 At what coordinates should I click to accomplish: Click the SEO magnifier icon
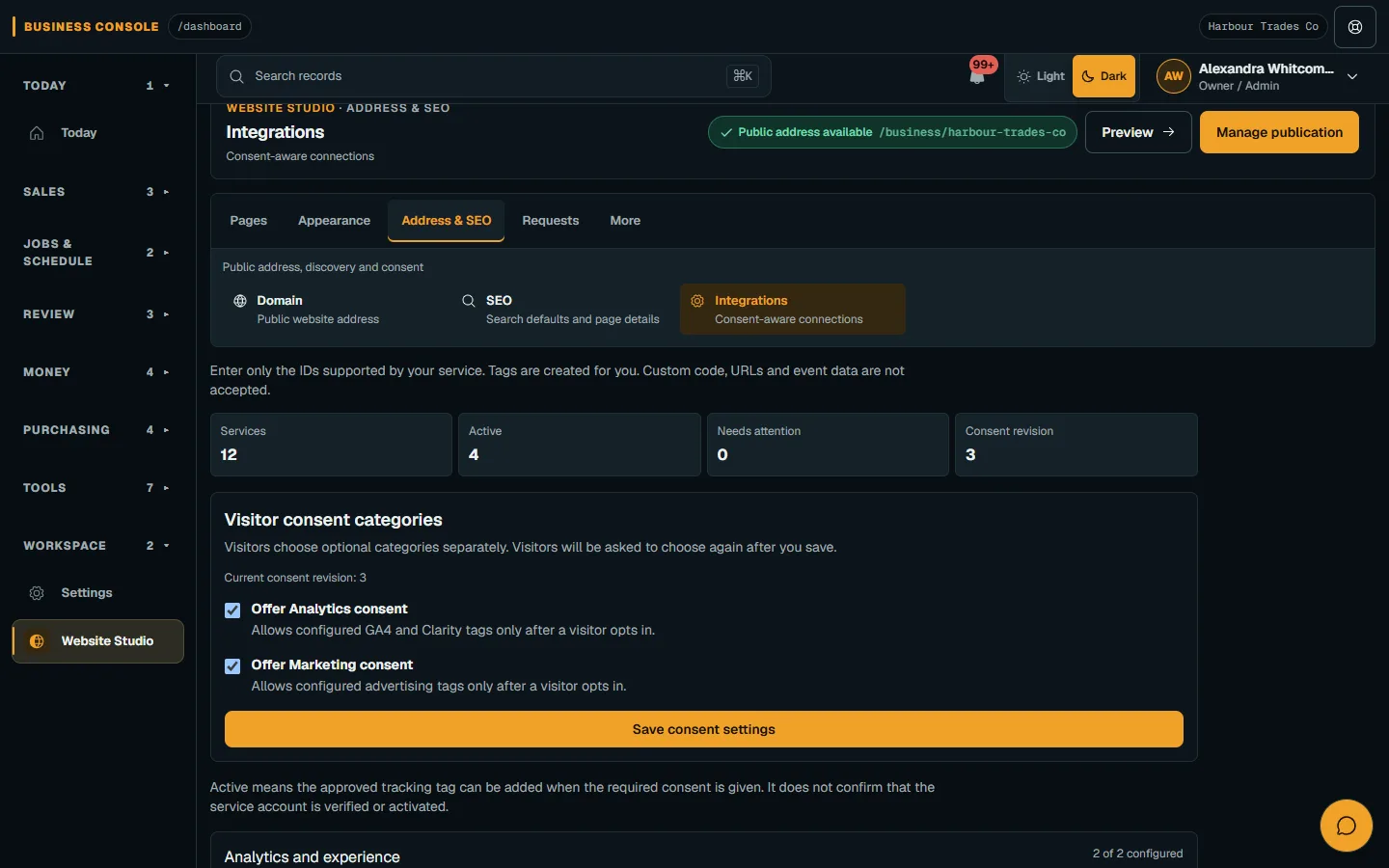[x=469, y=301]
